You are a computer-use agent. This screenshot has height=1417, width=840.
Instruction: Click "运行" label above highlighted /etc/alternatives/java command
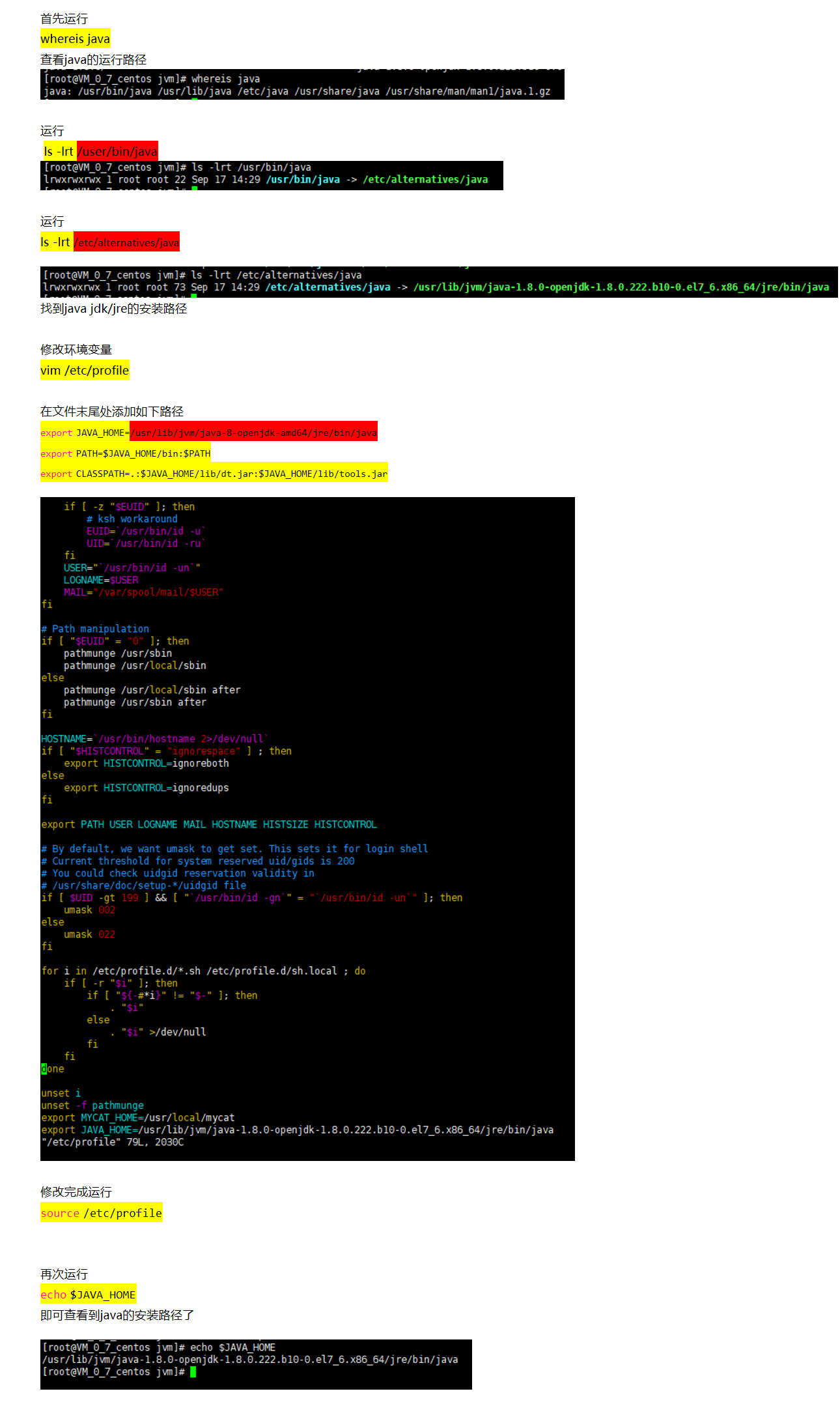tap(52, 222)
